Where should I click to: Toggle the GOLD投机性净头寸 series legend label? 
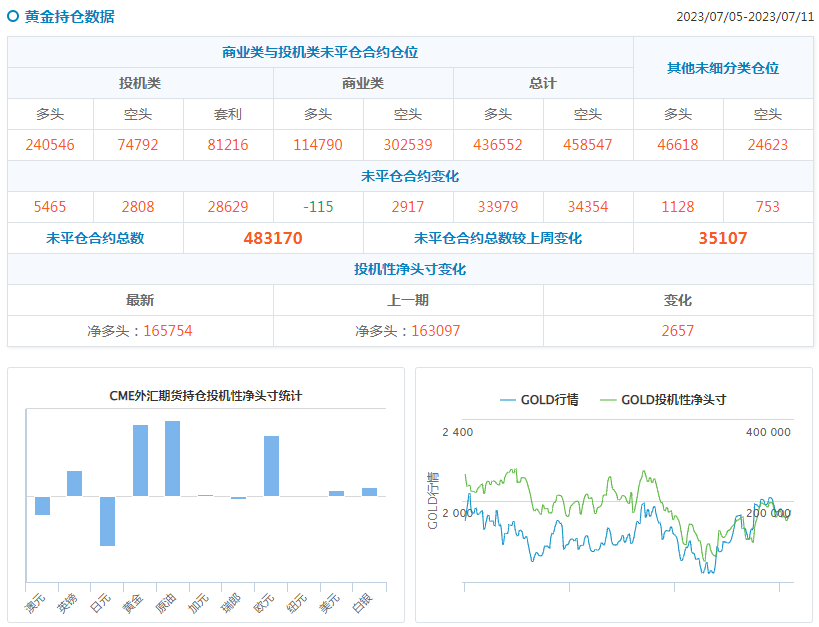coord(673,400)
